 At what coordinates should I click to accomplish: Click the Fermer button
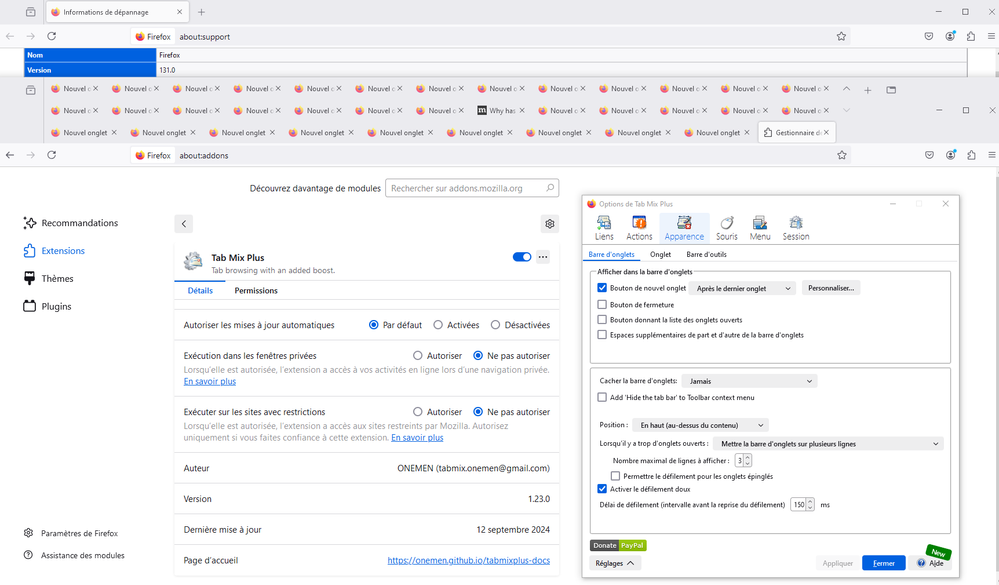pyautogui.click(x=883, y=563)
